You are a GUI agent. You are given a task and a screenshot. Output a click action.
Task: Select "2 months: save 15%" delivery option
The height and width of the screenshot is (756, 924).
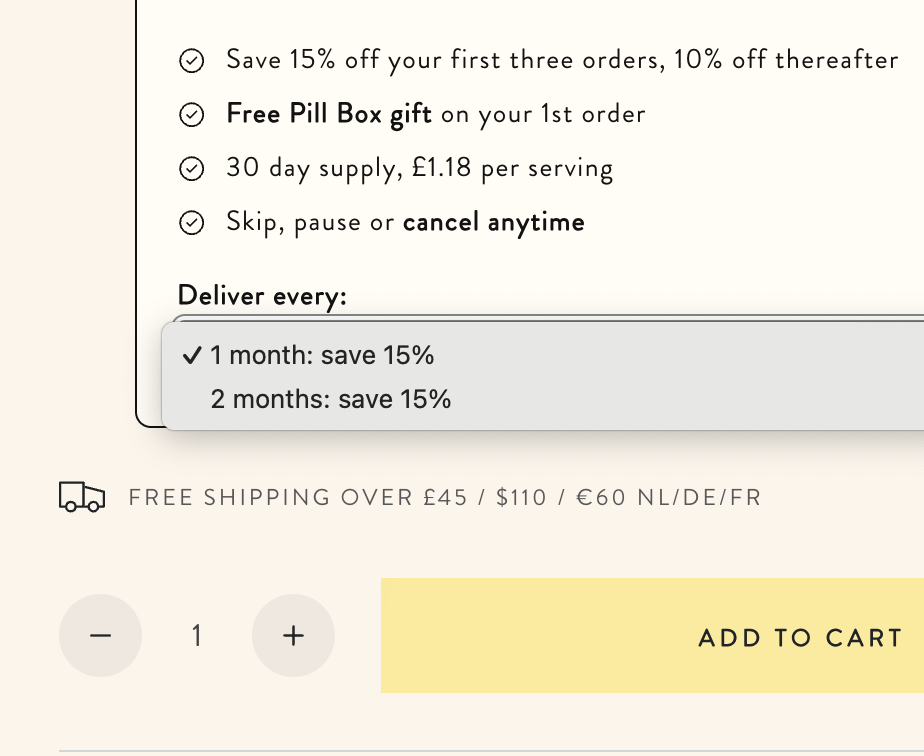(x=331, y=400)
